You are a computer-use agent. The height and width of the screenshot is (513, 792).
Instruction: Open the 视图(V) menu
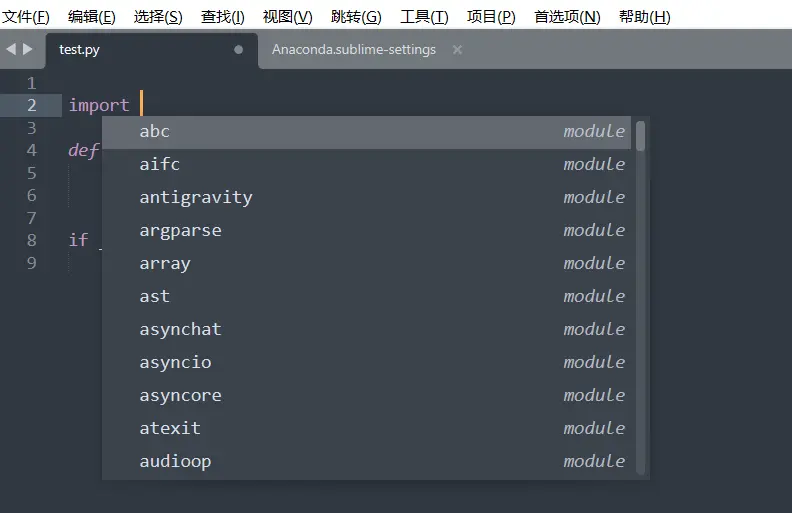tap(288, 17)
